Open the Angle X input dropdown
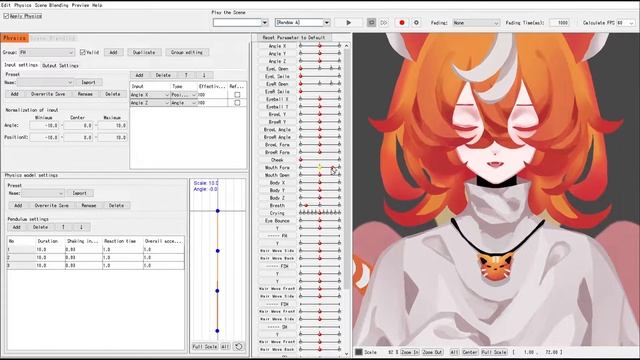This screenshot has width=640, height=360. tap(149, 95)
